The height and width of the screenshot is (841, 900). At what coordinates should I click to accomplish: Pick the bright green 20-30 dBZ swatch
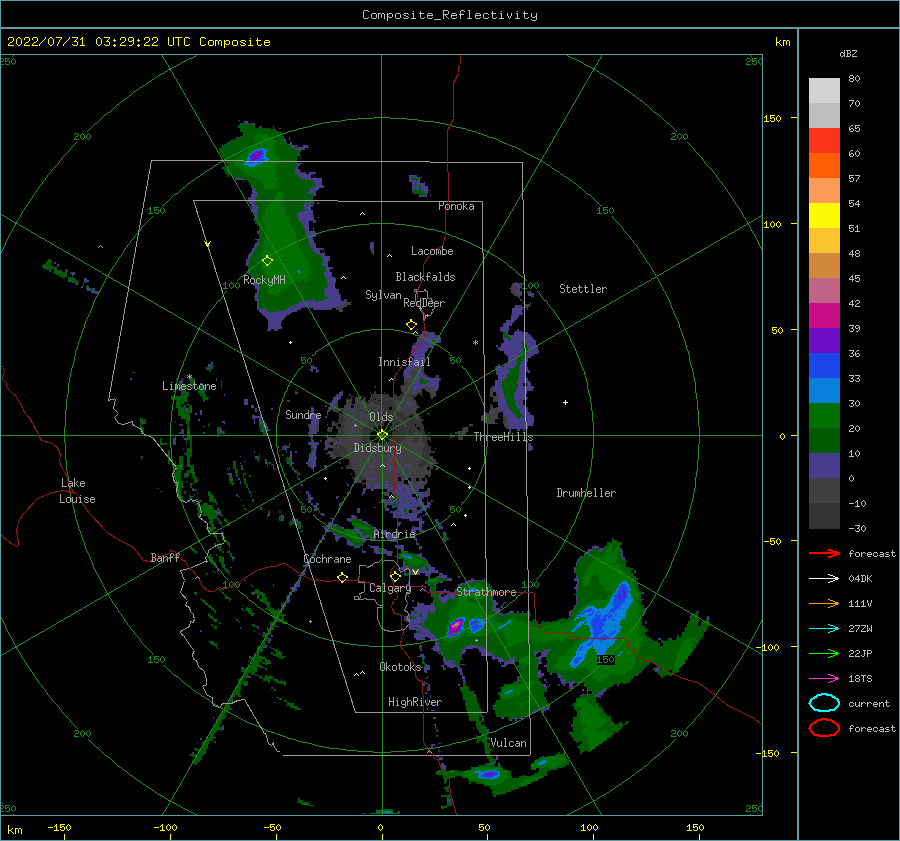[x=824, y=415]
